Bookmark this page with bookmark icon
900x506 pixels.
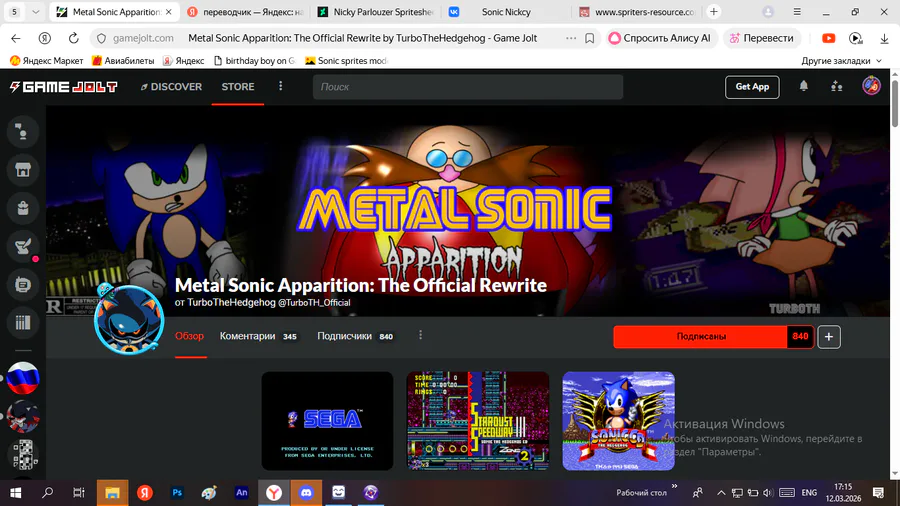[x=589, y=38]
